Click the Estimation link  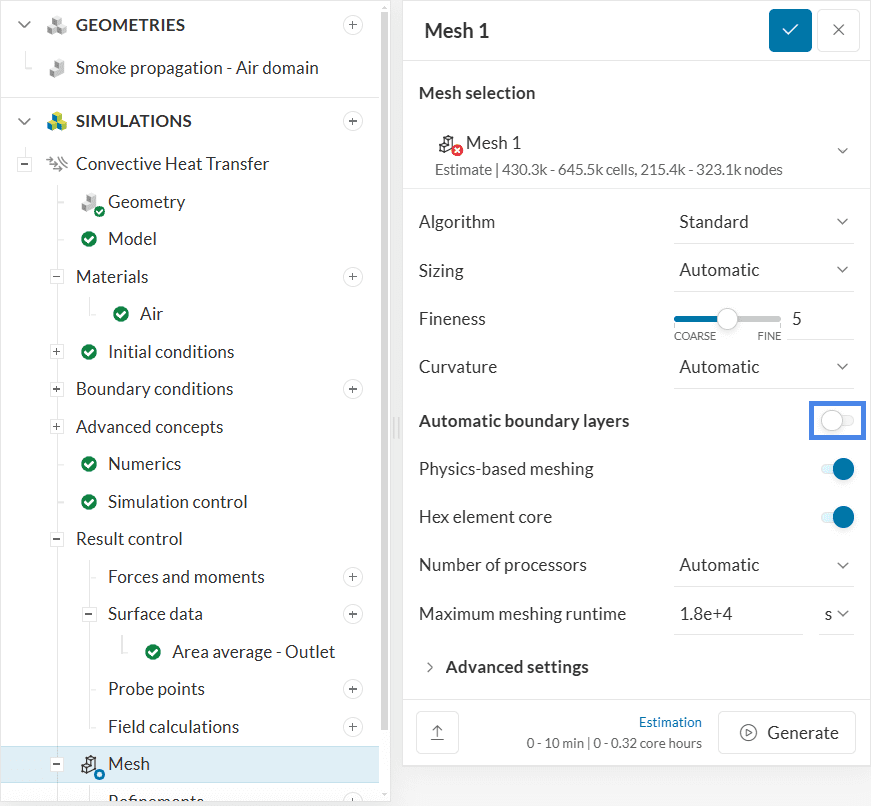coord(670,722)
